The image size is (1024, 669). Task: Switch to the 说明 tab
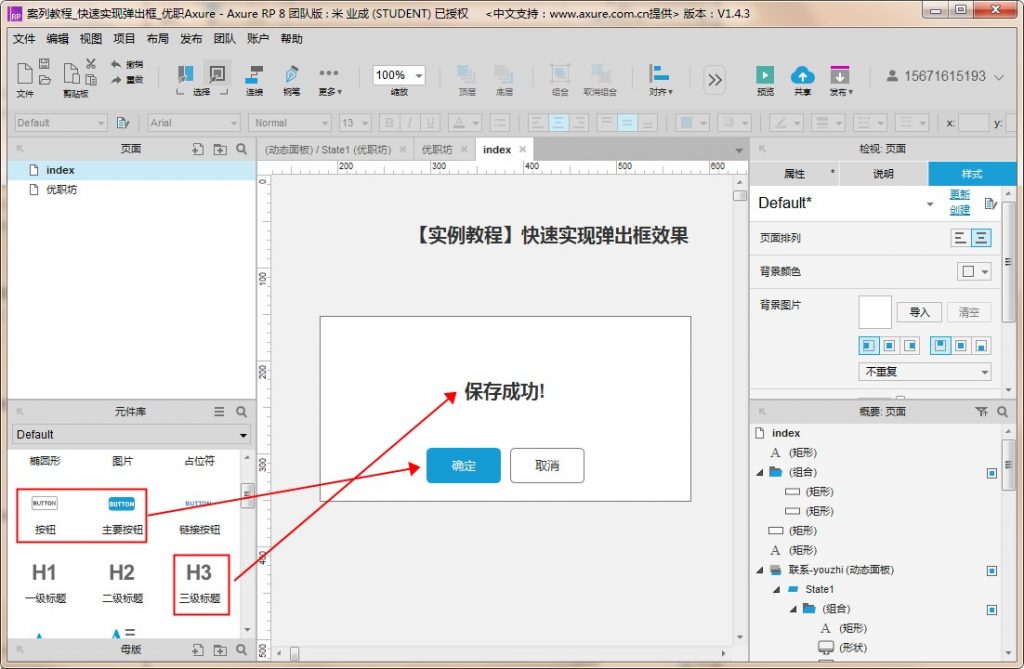point(883,174)
